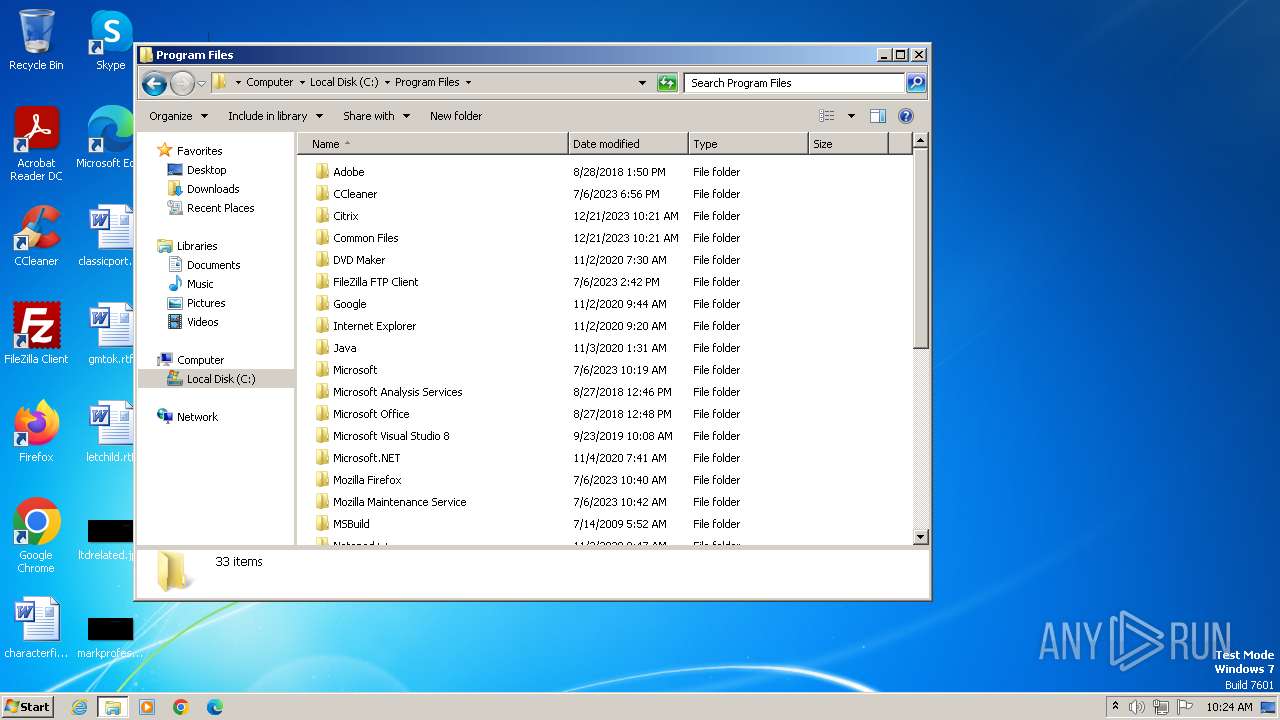Click the FileZilla Client desktop icon

[36, 333]
